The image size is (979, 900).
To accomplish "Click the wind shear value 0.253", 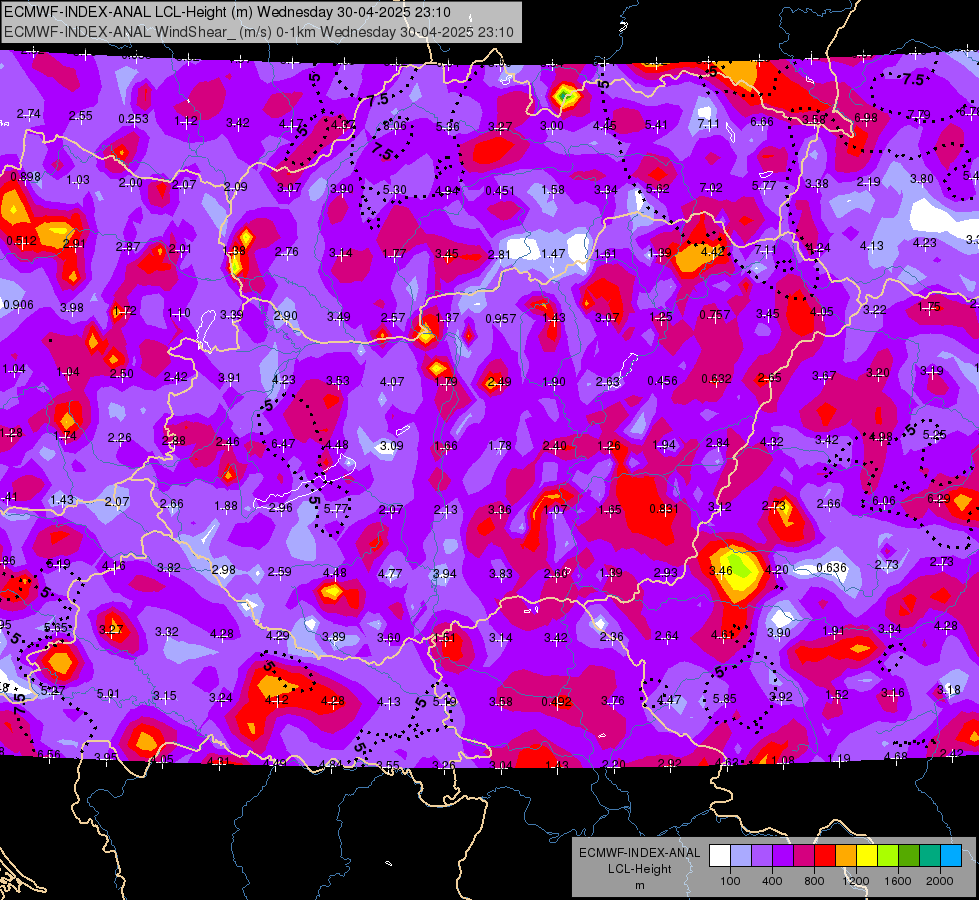I will [x=134, y=119].
